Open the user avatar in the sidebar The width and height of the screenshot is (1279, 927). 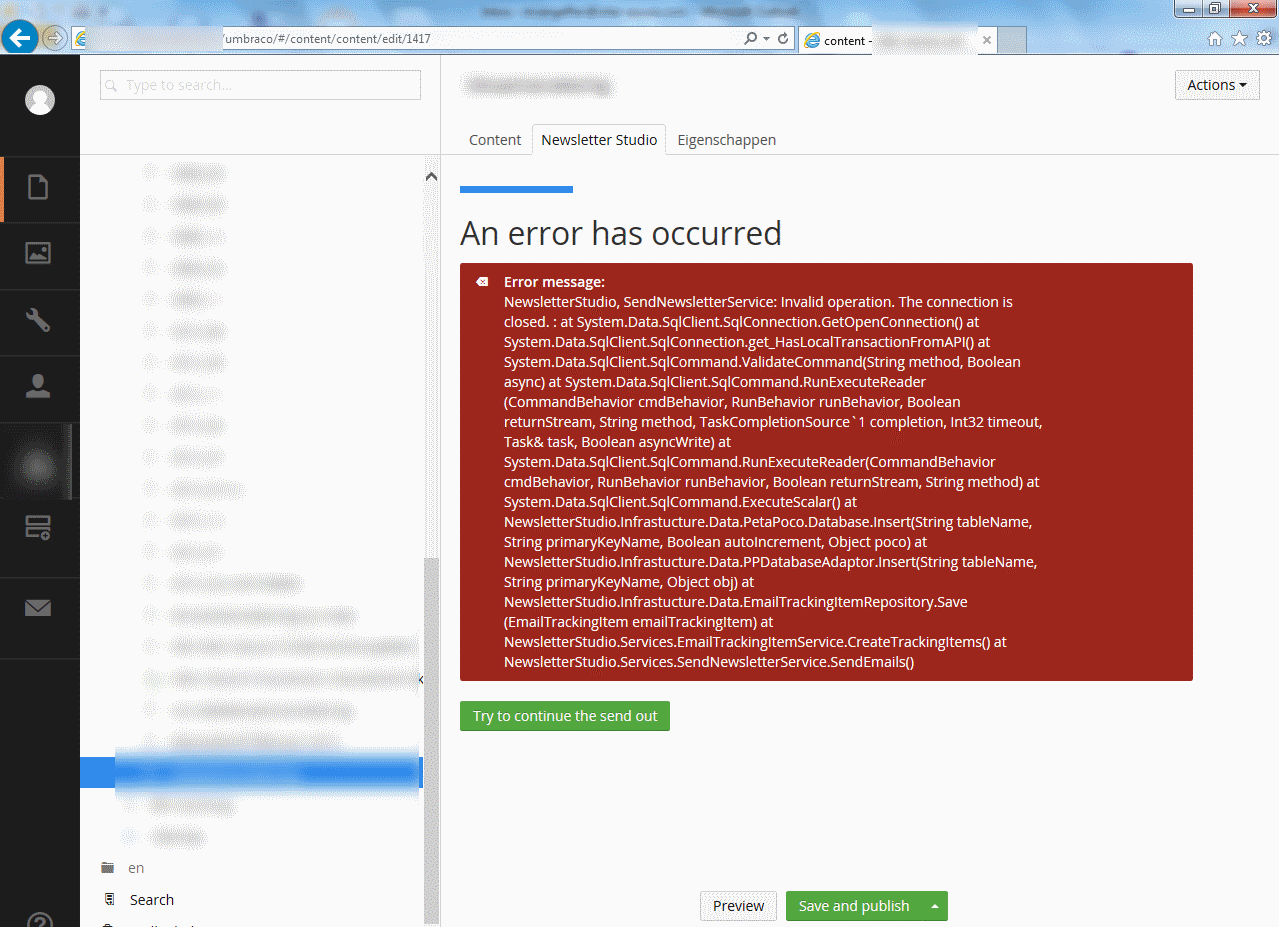(x=40, y=100)
